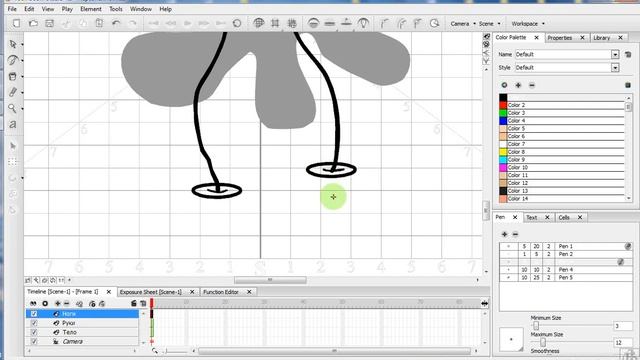Screen dimensions: 640x360
Task: Open the File menu
Action: (x=12, y=9)
